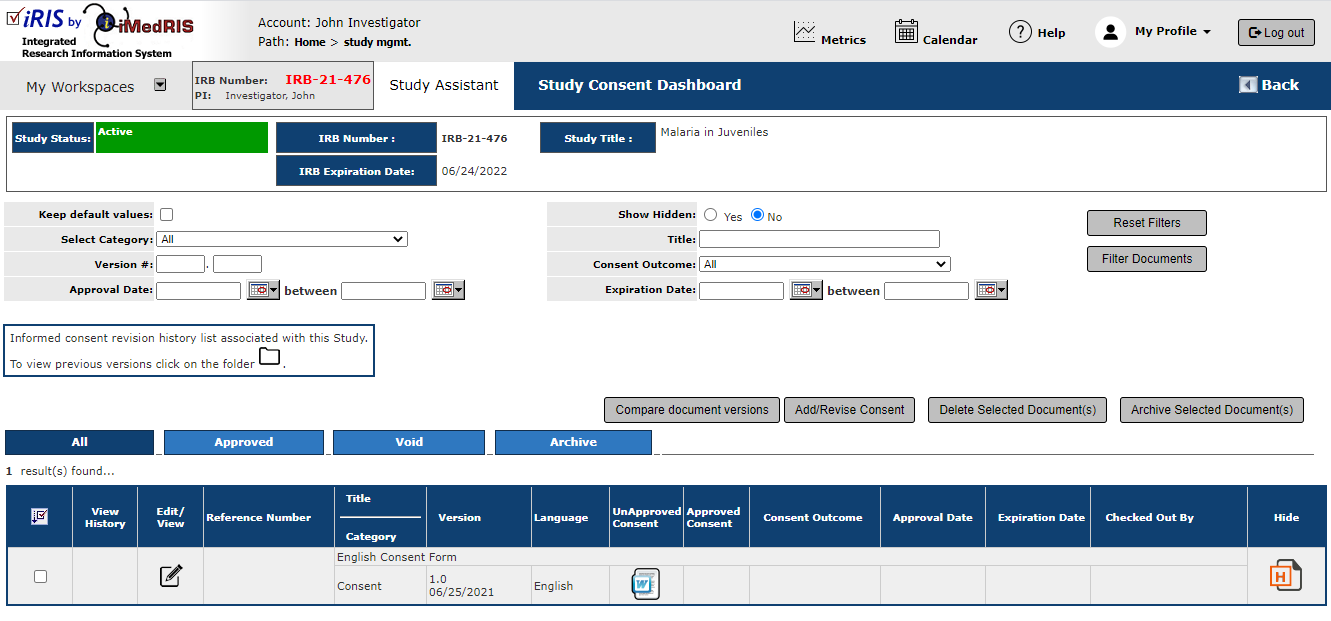
Task: Click the Help question mark icon
Action: (x=1020, y=32)
